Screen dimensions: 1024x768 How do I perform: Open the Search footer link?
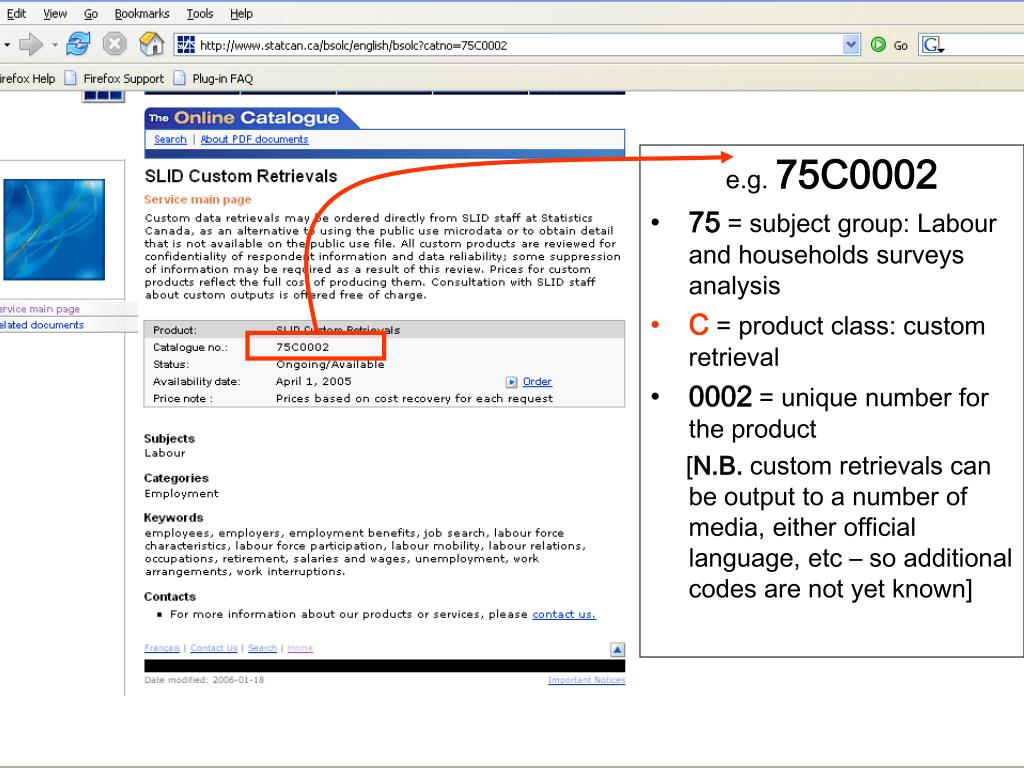pos(263,648)
